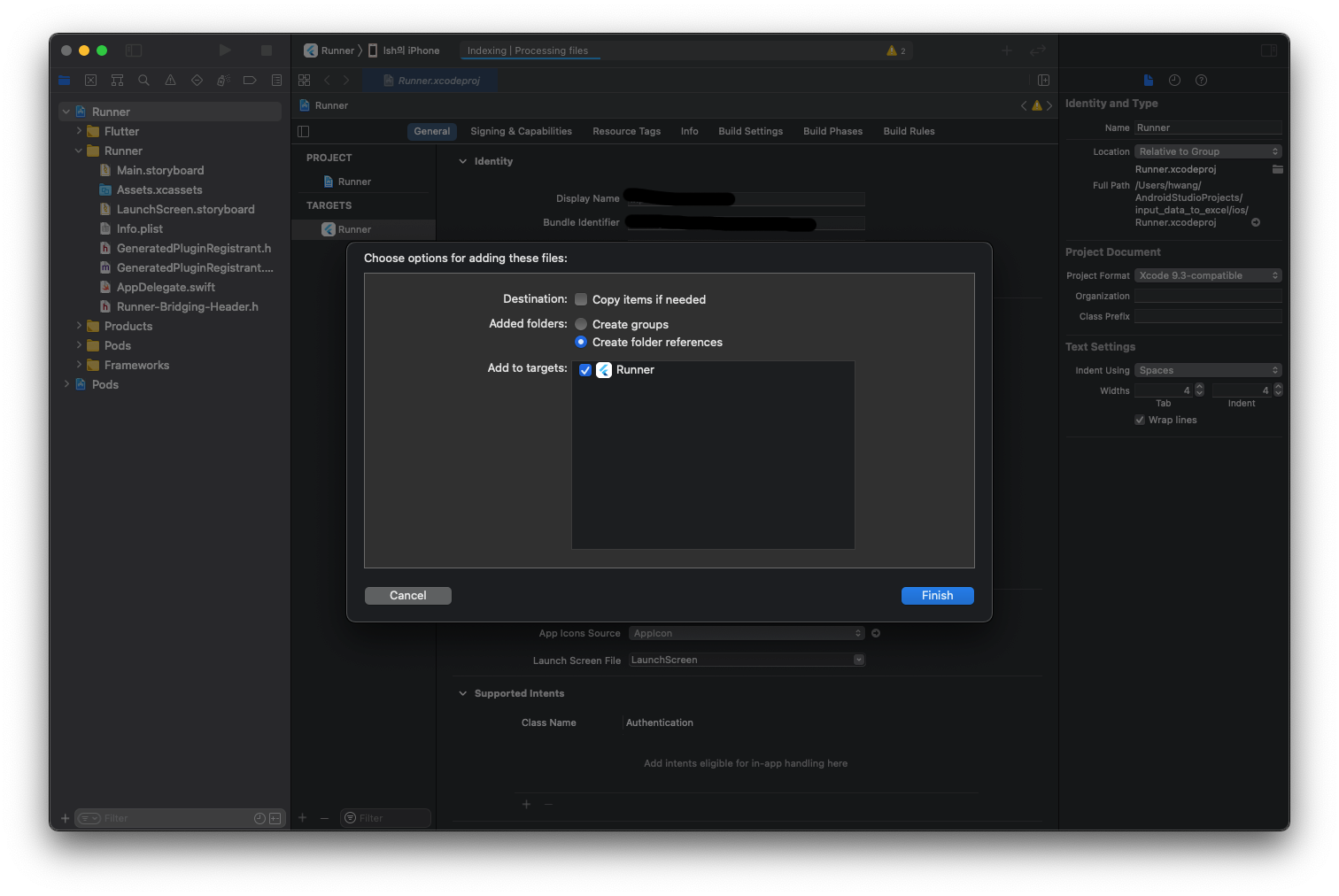The height and width of the screenshot is (896, 1339).
Task: Open the related items grid icon
Action: [x=305, y=81]
